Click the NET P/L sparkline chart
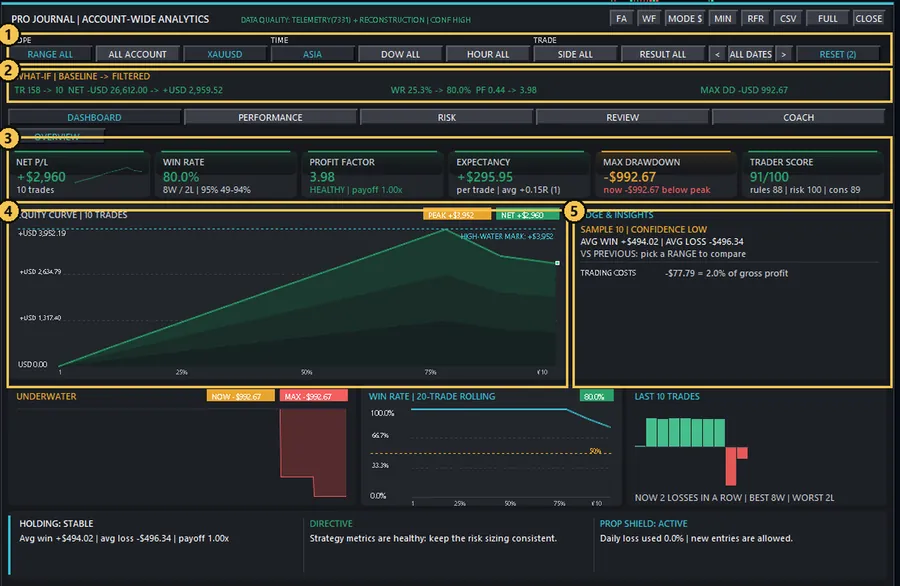The width and height of the screenshot is (900, 586). point(108,175)
